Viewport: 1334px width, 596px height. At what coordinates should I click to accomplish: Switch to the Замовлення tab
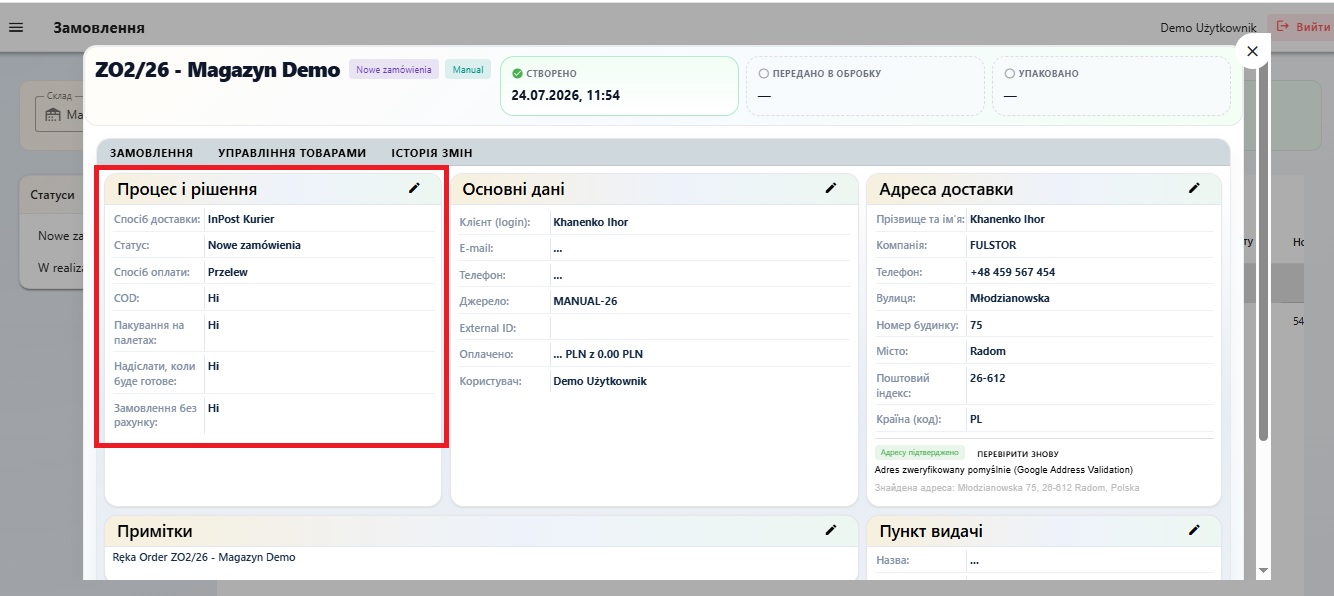click(x=151, y=153)
